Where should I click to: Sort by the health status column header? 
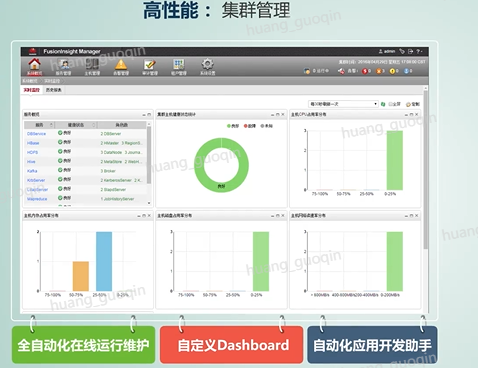pyautogui.click(x=76, y=125)
